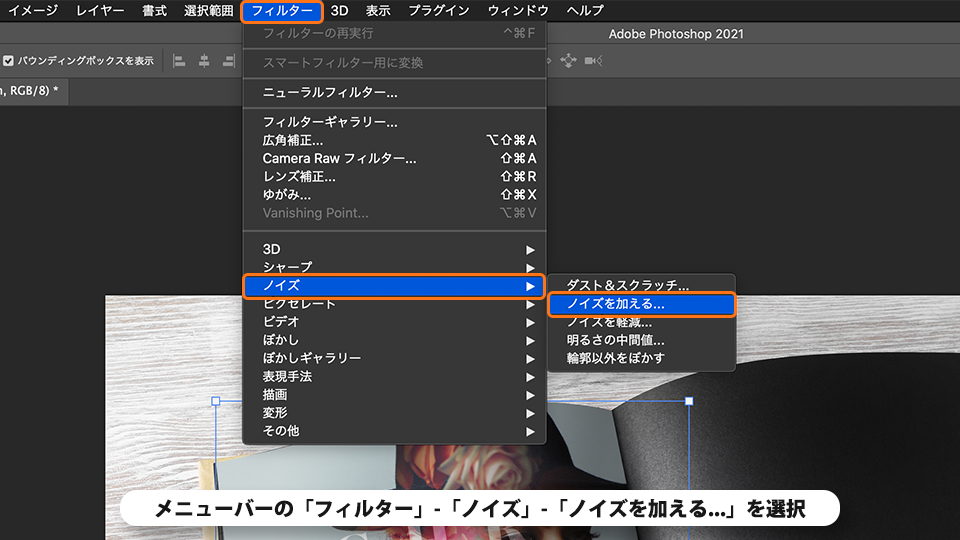Click the 3D camera video icon
Screen dimensions: 960x540
pyautogui.click(x=593, y=61)
